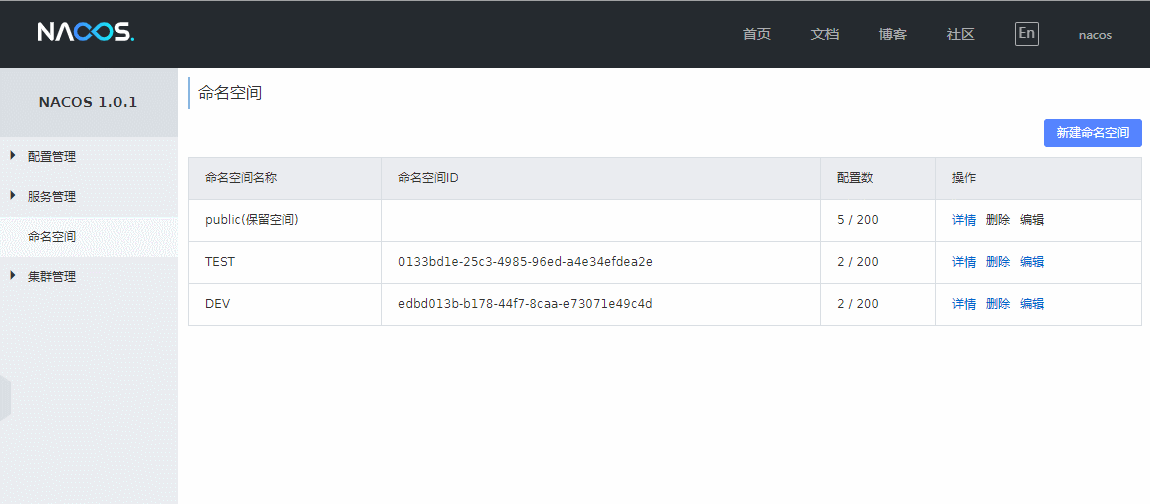Image resolution: width=1150 pixels, height=504 pixels.
Task: View 详情 for the public namespace
Action: (964, 220)
